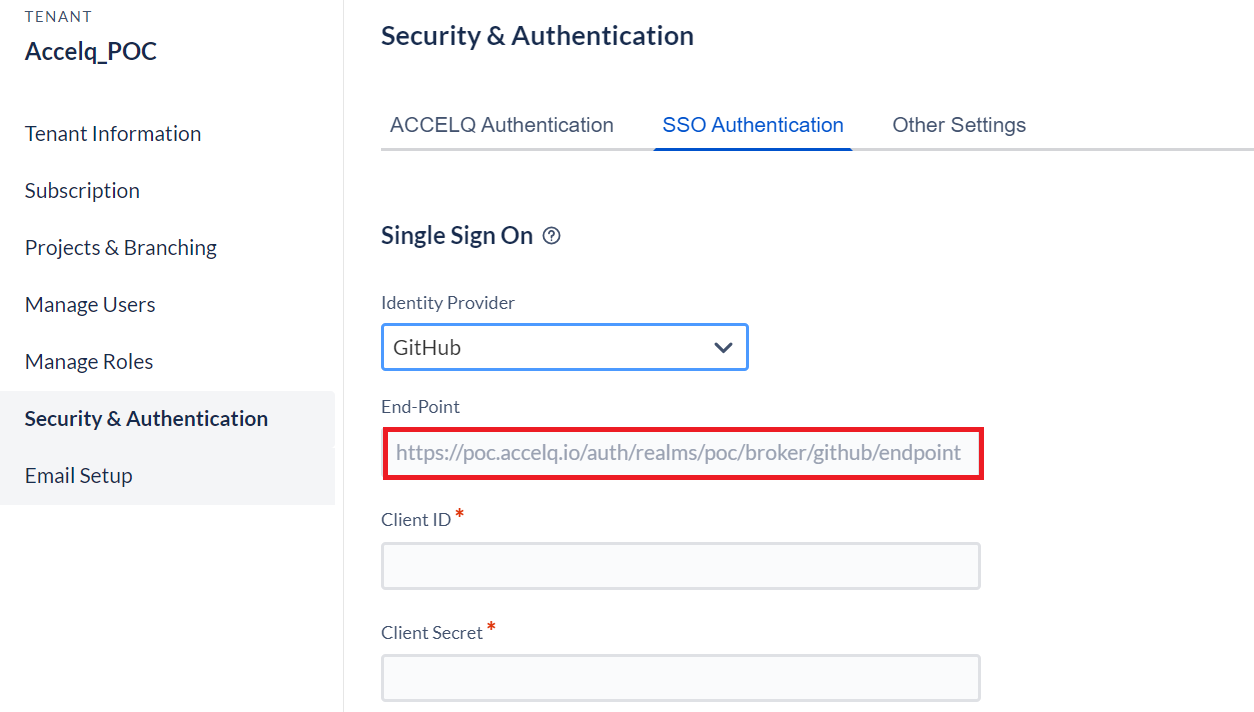Click Security & Authentication sidebar item

pos(146,419)
